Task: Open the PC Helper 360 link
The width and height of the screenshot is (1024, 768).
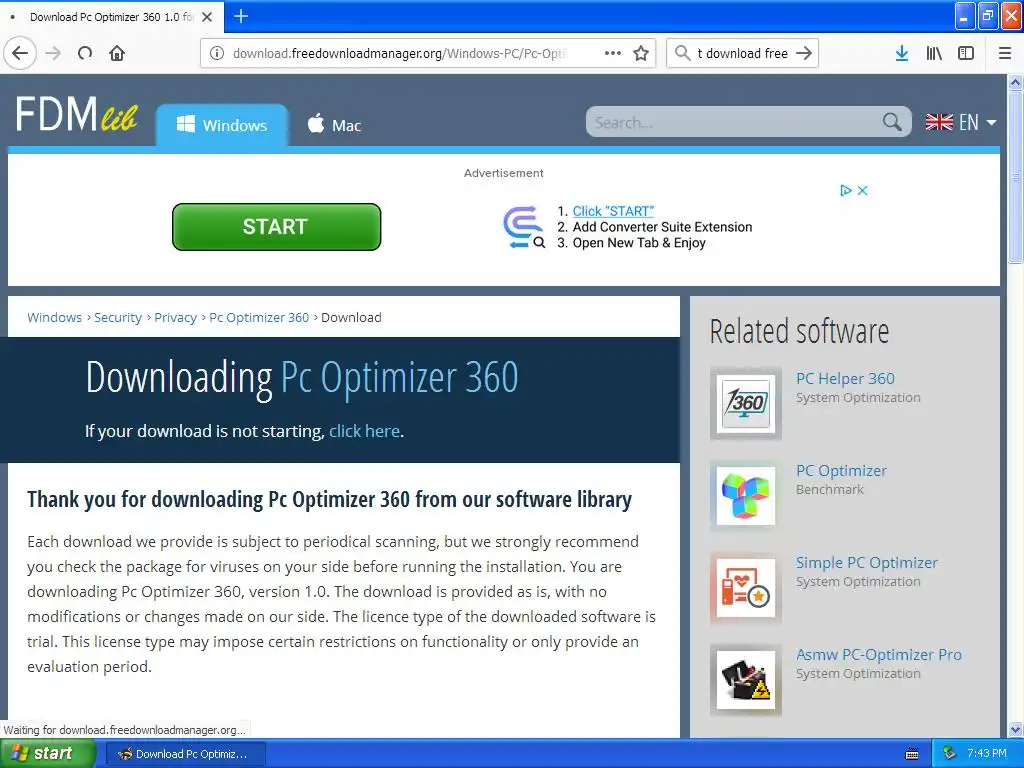Action: (x=845, y=379)
